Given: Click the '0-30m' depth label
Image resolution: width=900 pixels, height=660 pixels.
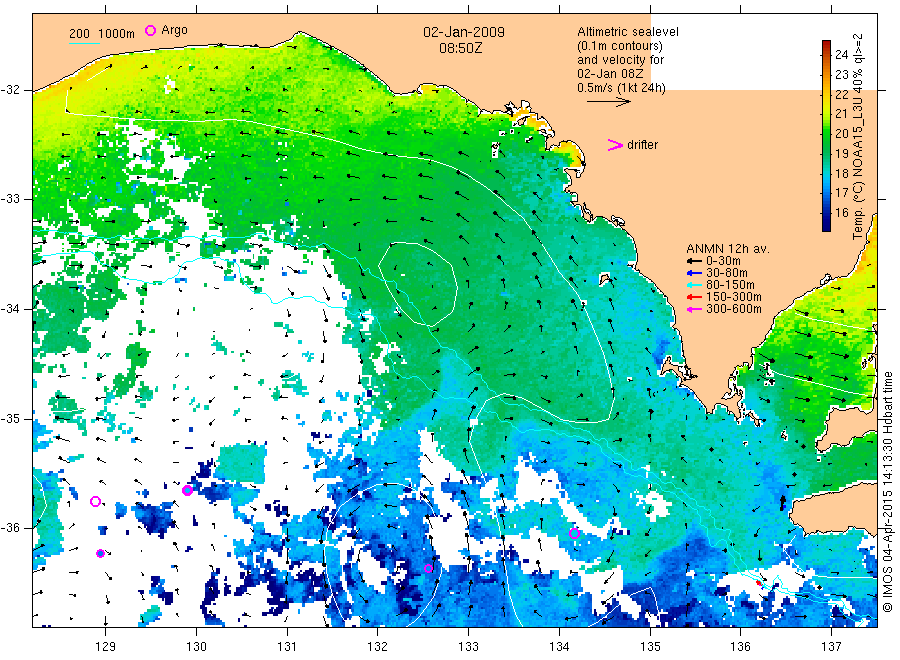Looking at the screenshot, I should (723, 261).
